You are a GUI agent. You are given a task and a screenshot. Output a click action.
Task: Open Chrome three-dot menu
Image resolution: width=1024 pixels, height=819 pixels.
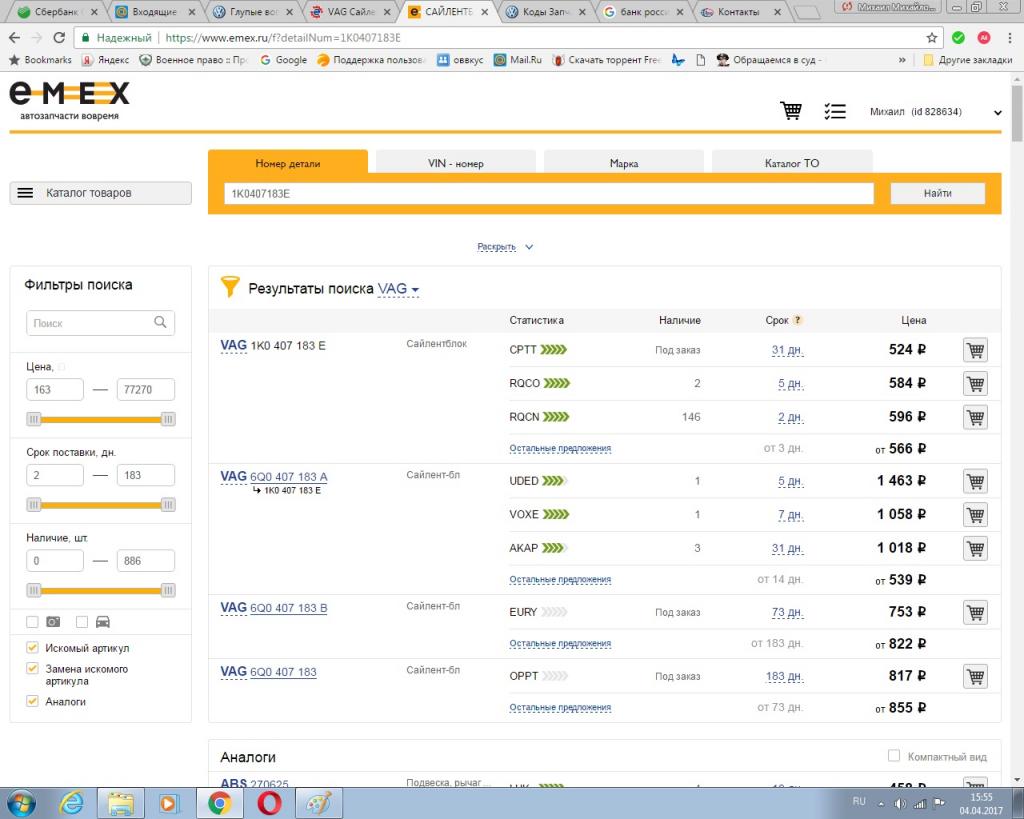(1010, 38)
